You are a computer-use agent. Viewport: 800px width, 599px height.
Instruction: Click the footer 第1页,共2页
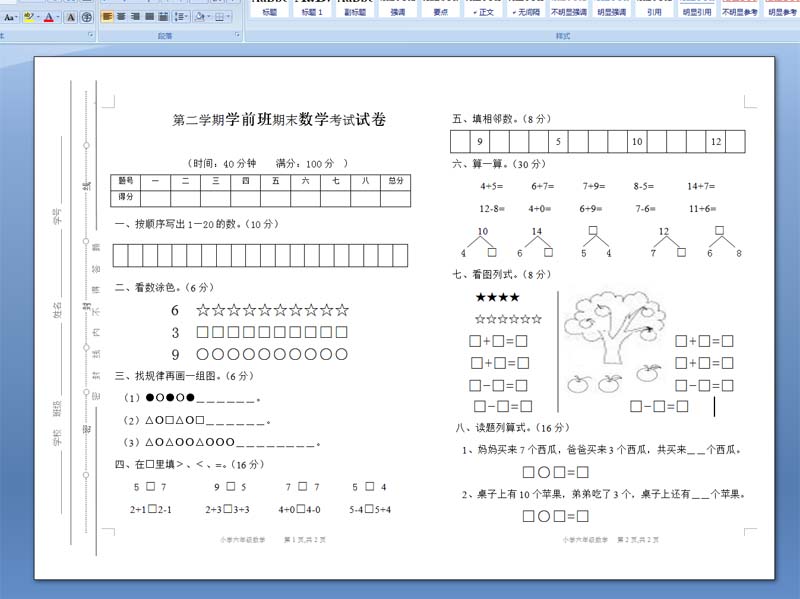(x=305, y=539)
